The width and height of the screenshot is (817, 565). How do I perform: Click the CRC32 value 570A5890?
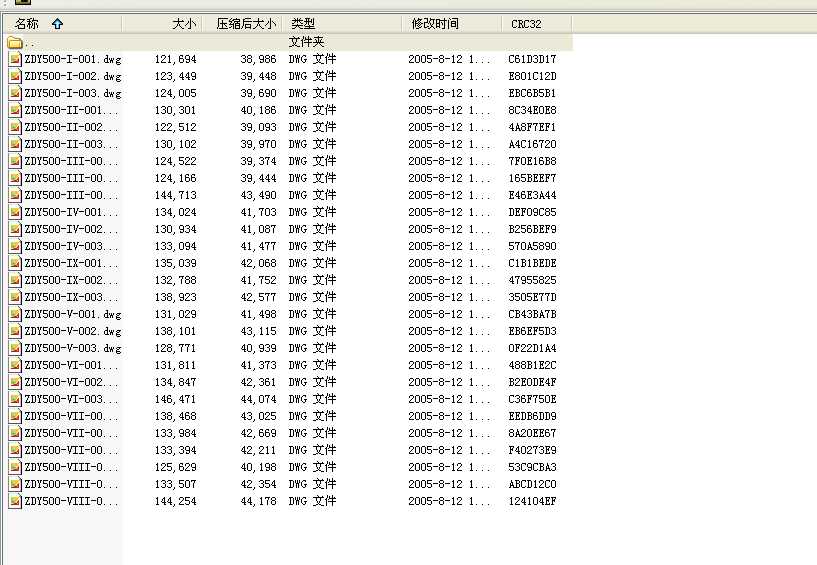[x=533, y=247]
